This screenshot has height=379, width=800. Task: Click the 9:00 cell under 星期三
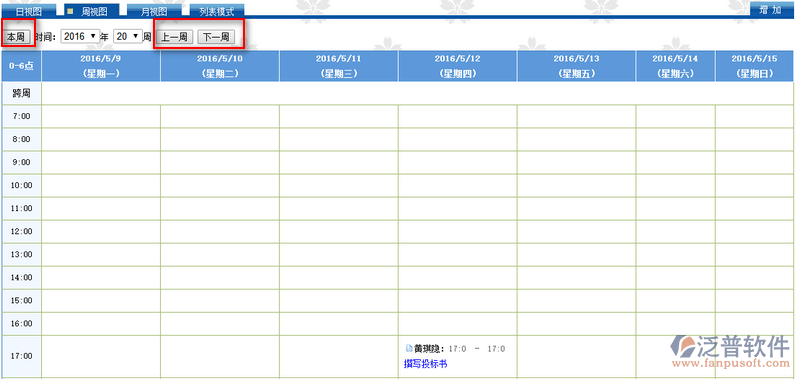coord(339,162)
